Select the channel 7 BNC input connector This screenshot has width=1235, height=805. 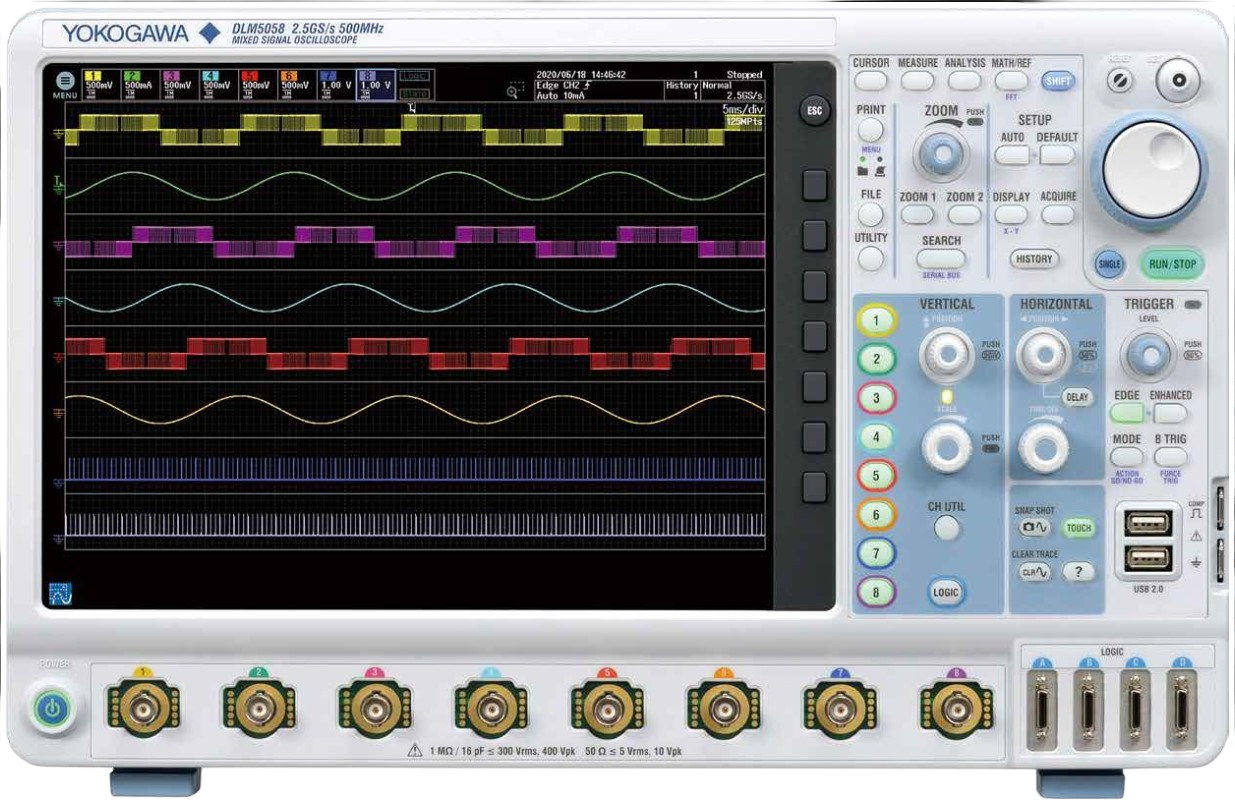[839, 710]
